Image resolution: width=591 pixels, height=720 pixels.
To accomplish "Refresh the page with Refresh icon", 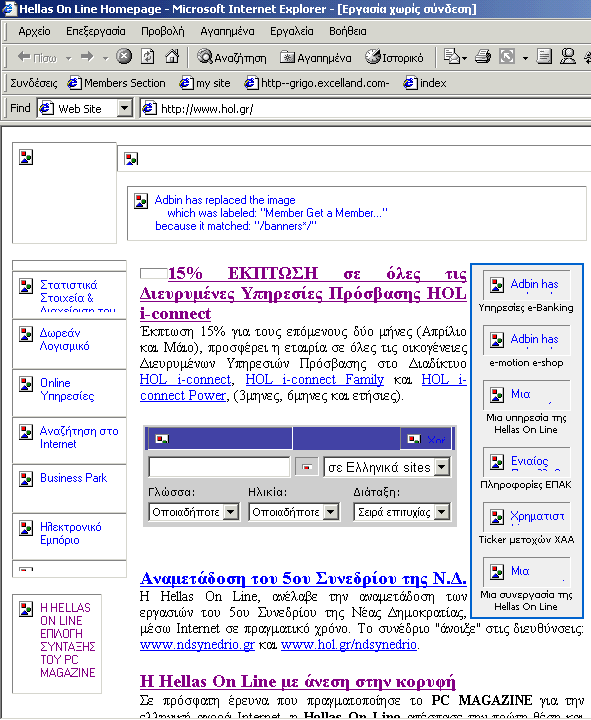I will pyautogui.click(x=147, y=56).
